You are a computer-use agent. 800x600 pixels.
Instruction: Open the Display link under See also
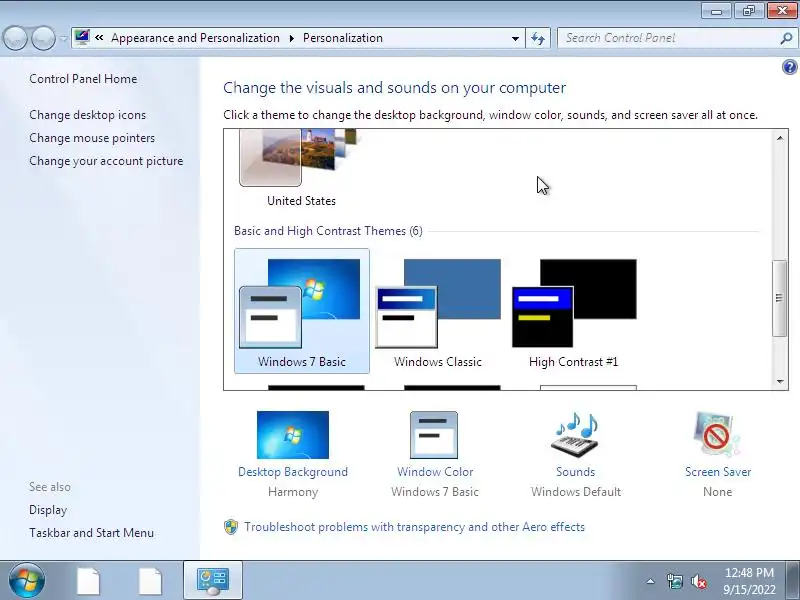[48, 510]
